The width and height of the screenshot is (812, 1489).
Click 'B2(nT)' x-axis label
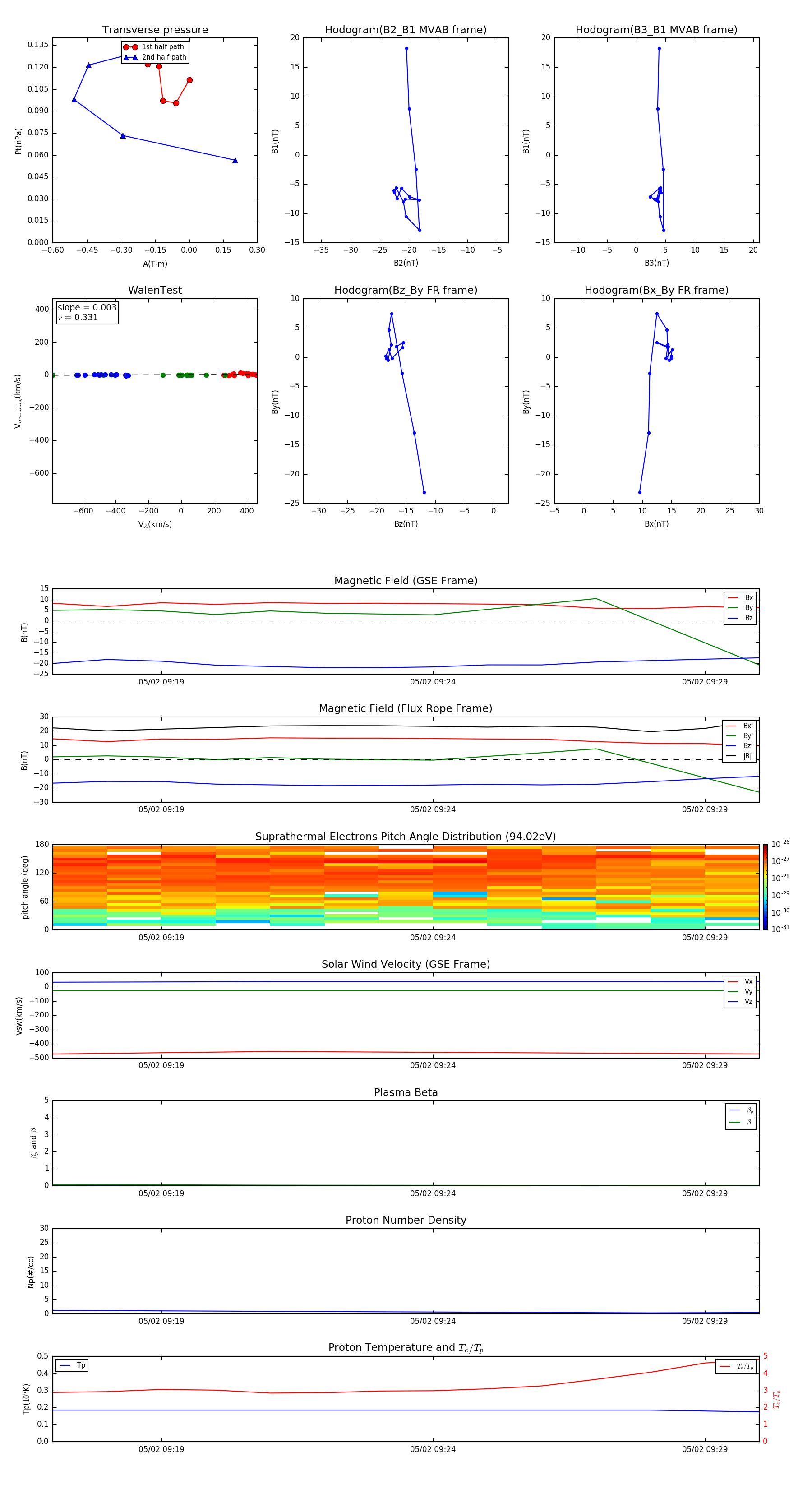(x=406, y=263)
